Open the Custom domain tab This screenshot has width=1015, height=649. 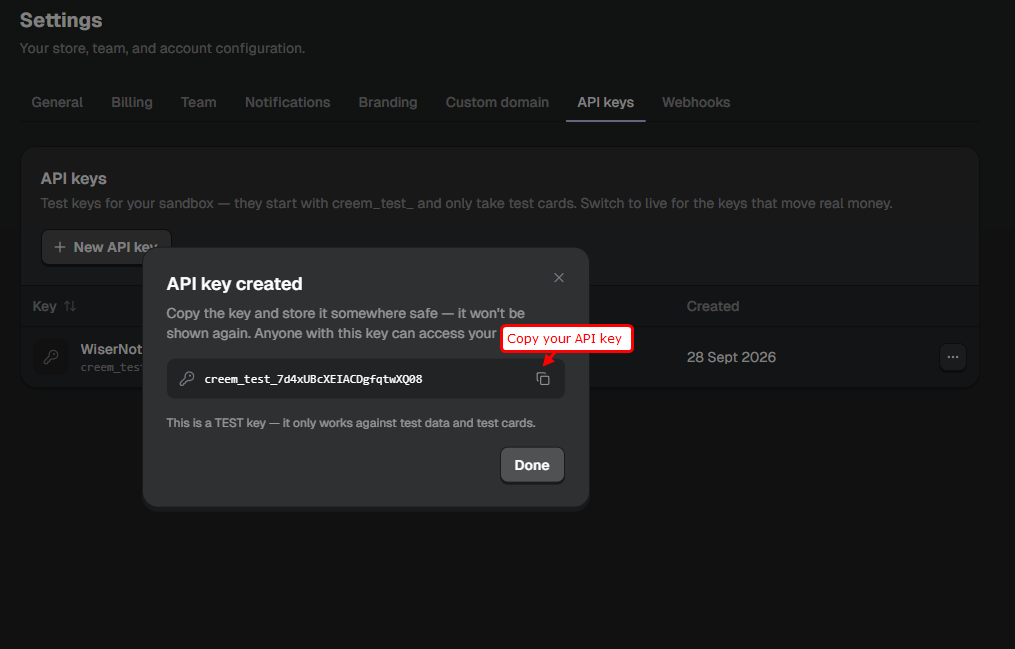tap(497, 102)
